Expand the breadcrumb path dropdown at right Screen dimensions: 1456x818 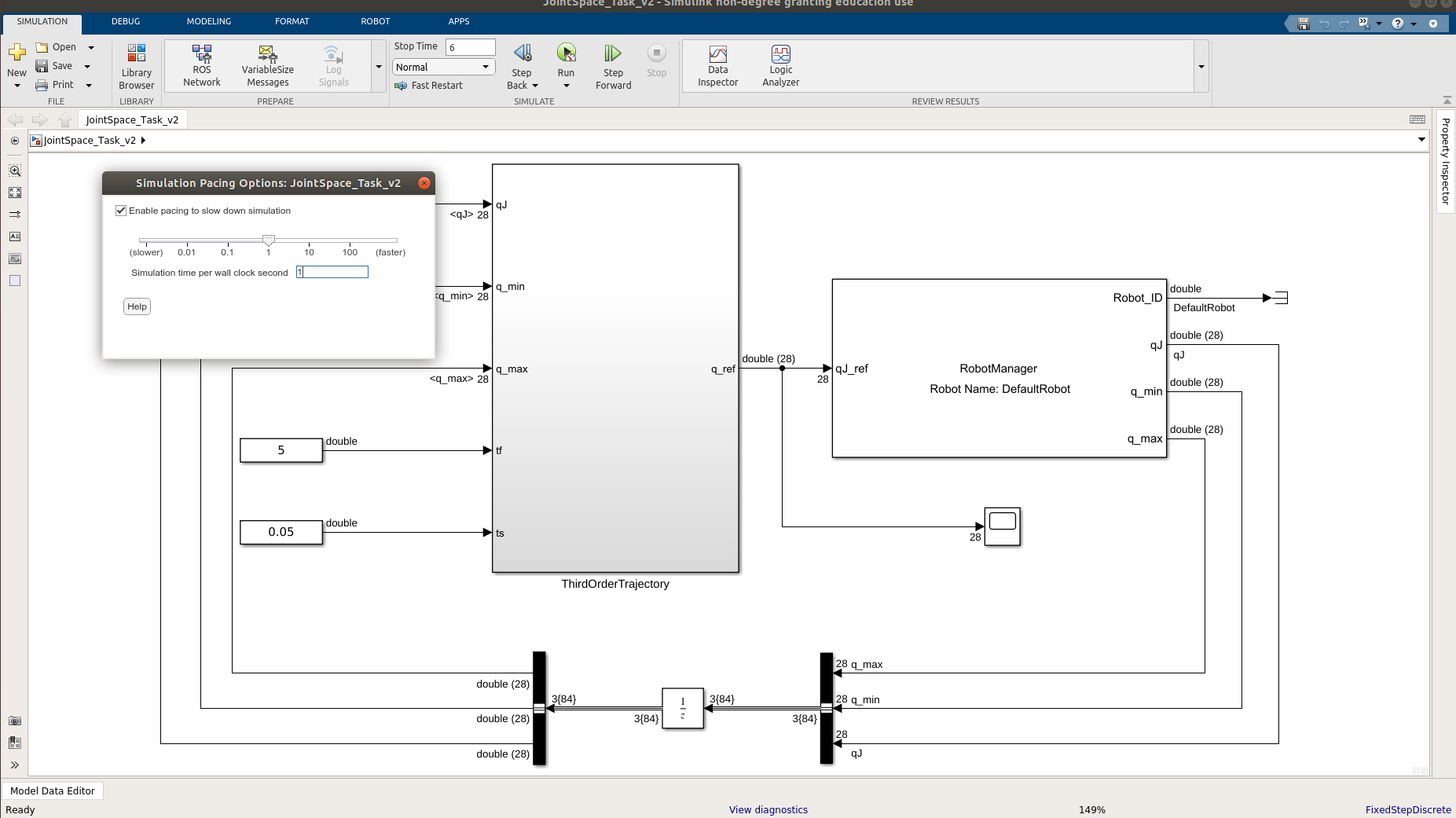1421,140
